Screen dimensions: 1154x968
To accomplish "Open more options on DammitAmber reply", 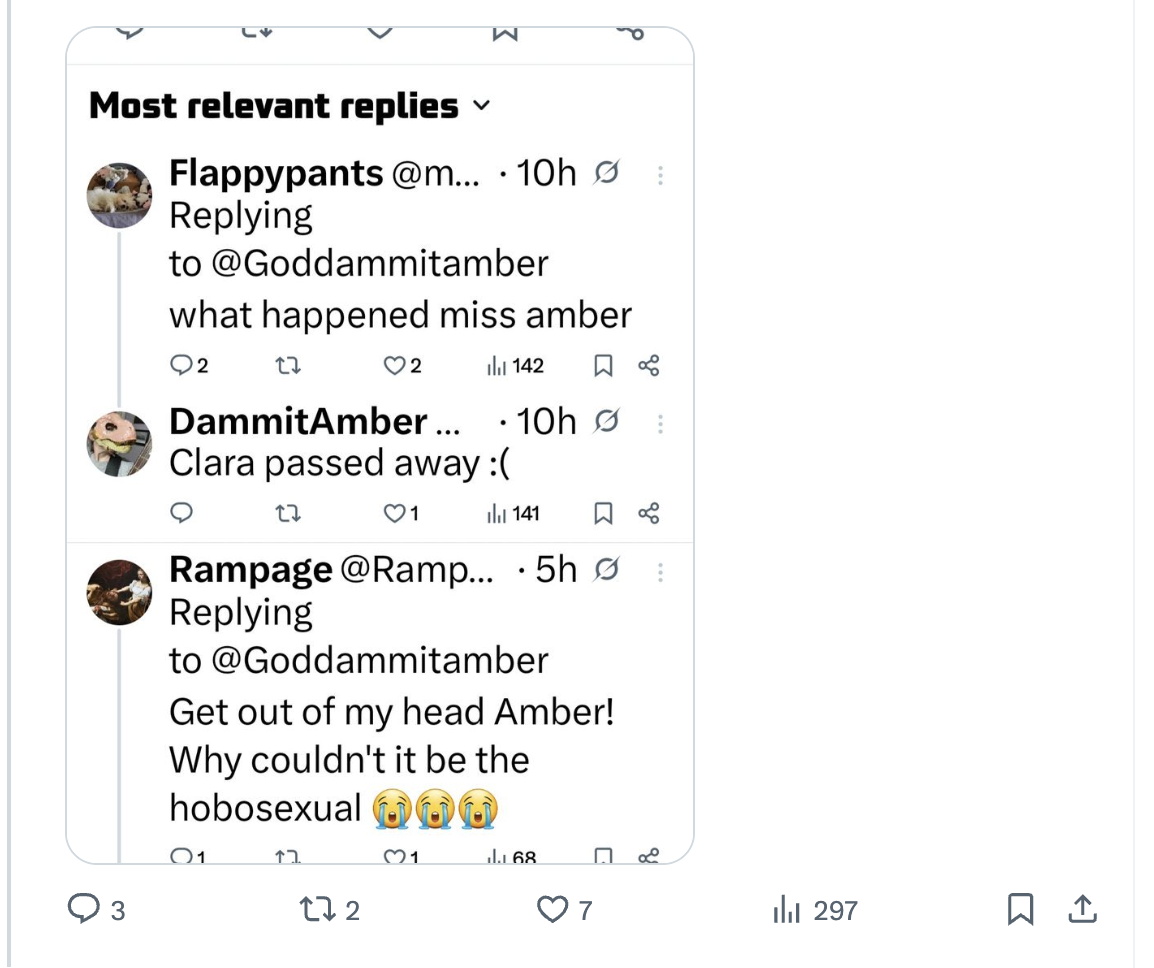I will click(660, 423).
